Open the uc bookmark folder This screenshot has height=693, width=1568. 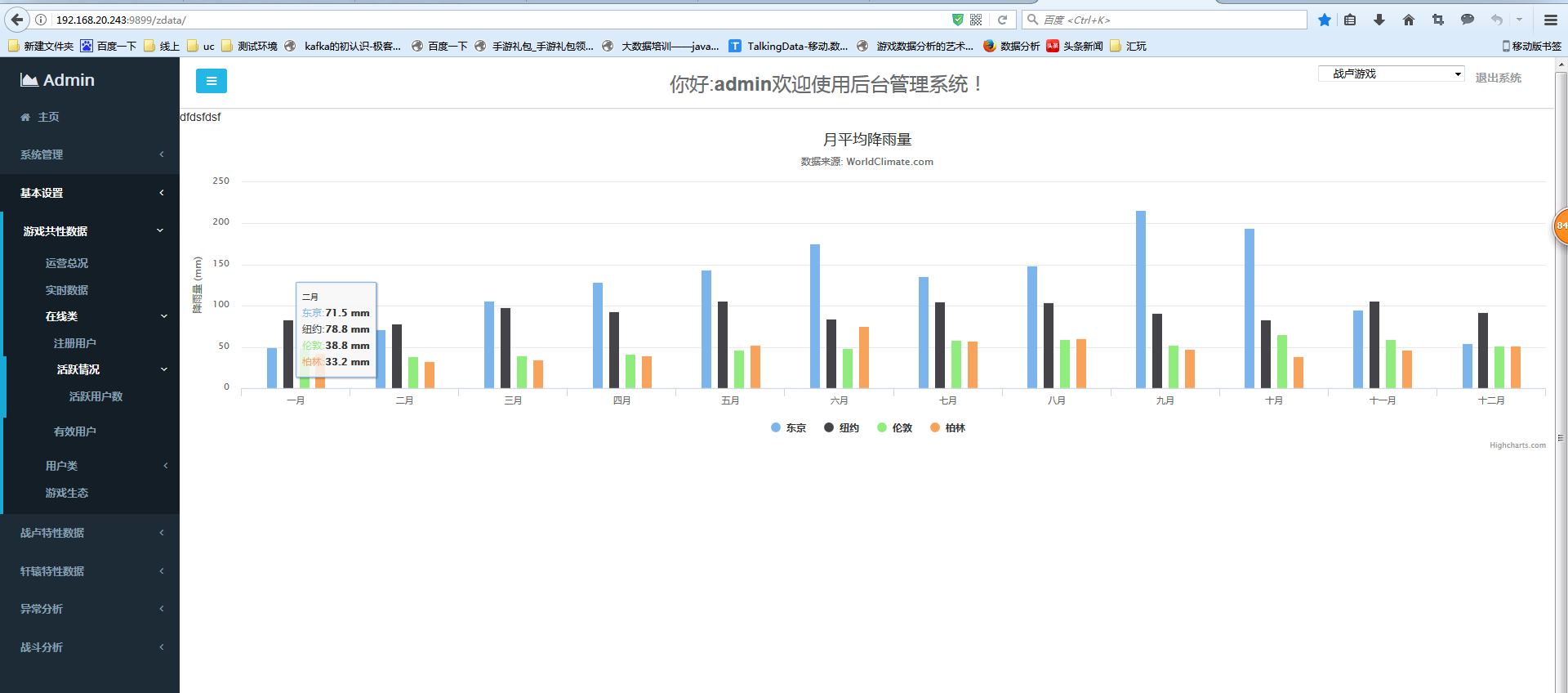pos(201,46)
